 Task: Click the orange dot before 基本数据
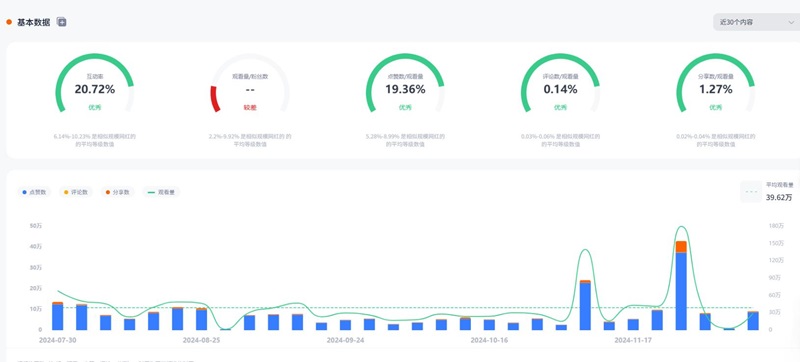point(9,22)
